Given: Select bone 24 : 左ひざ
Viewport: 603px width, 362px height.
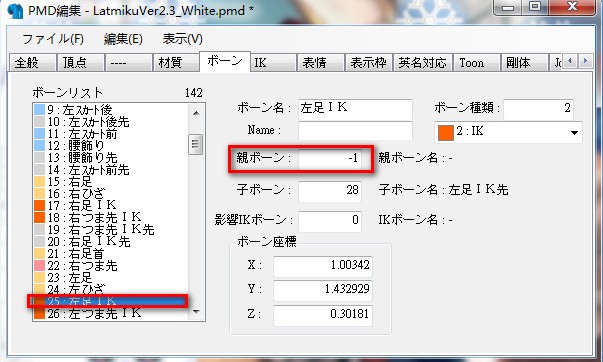Looking at the screenshot, I should coord(110,289).
